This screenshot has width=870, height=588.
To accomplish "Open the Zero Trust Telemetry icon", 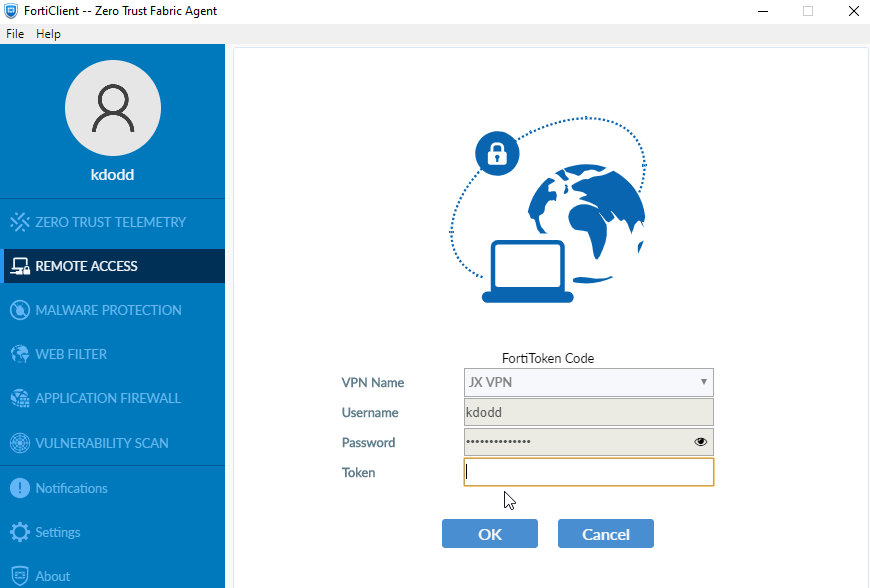I will 20,222.
